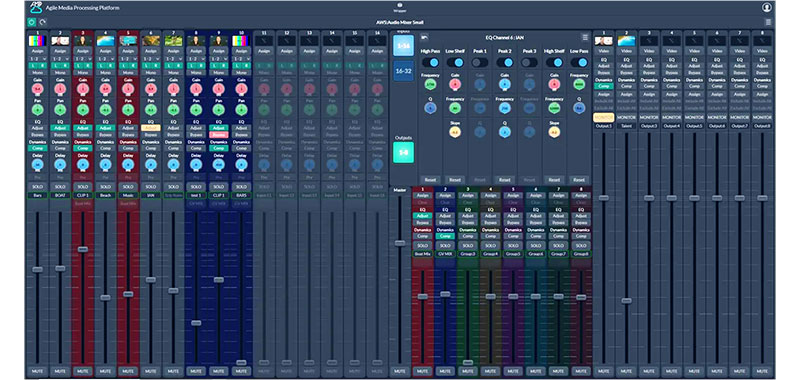Select the Inputs 16-32 bank tab
Screen dimensions: 800x380
click(x=403, y=71)
